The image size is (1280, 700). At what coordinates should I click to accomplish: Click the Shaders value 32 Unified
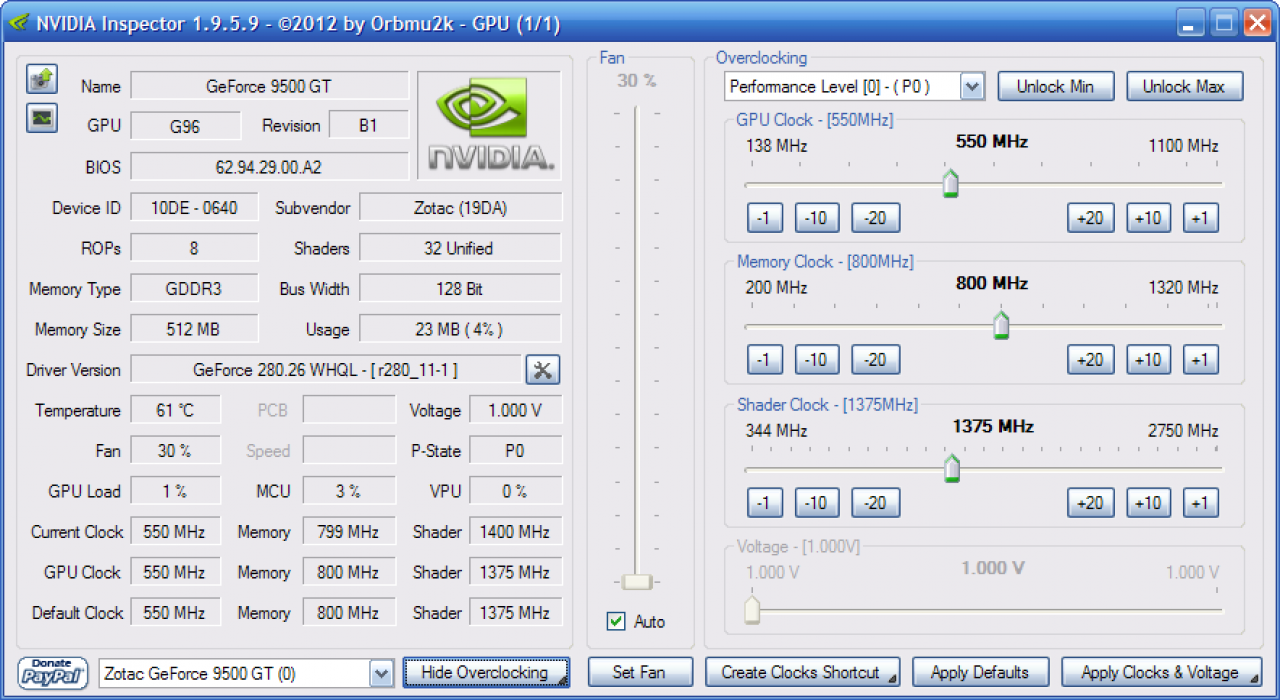(461, 248)
